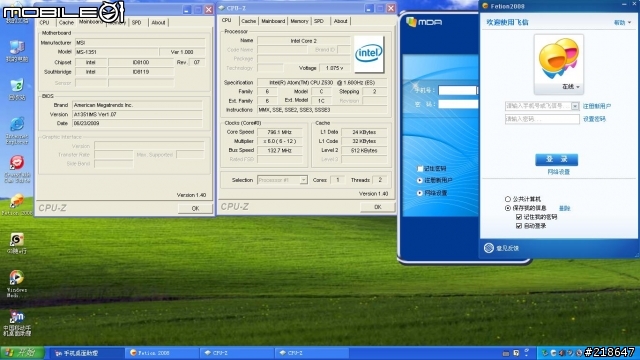
Task: Open the About tab in Motherboard CPU-Z window
Action: pyautogui.click(x=158, y=22)
